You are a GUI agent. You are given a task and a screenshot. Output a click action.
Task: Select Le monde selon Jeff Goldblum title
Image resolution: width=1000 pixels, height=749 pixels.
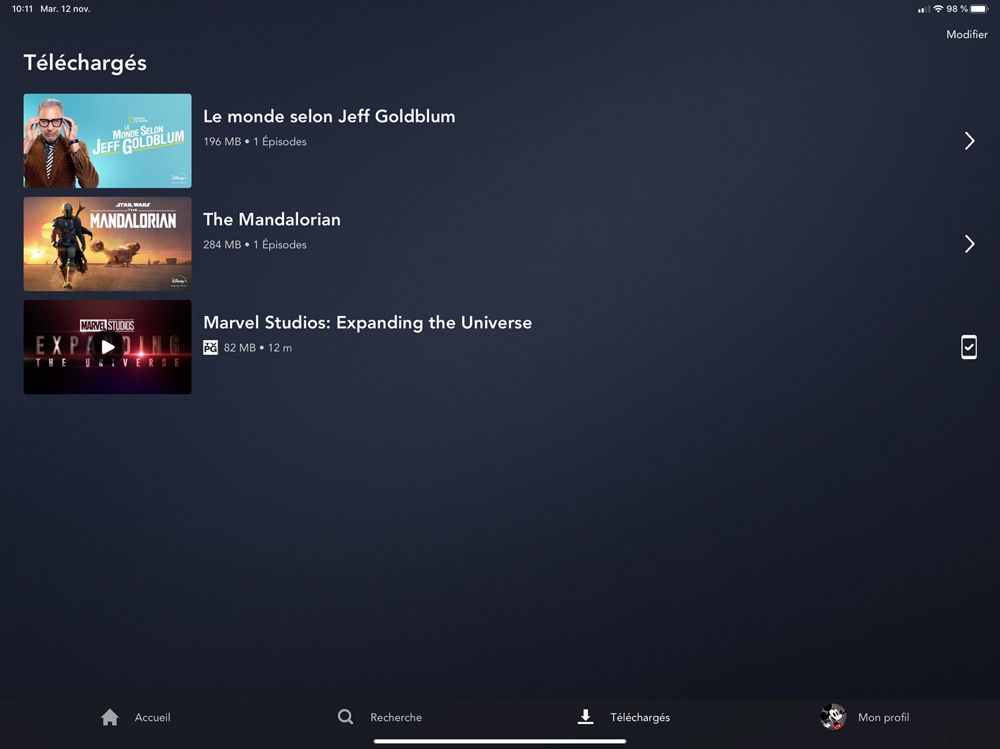[329, 116]
